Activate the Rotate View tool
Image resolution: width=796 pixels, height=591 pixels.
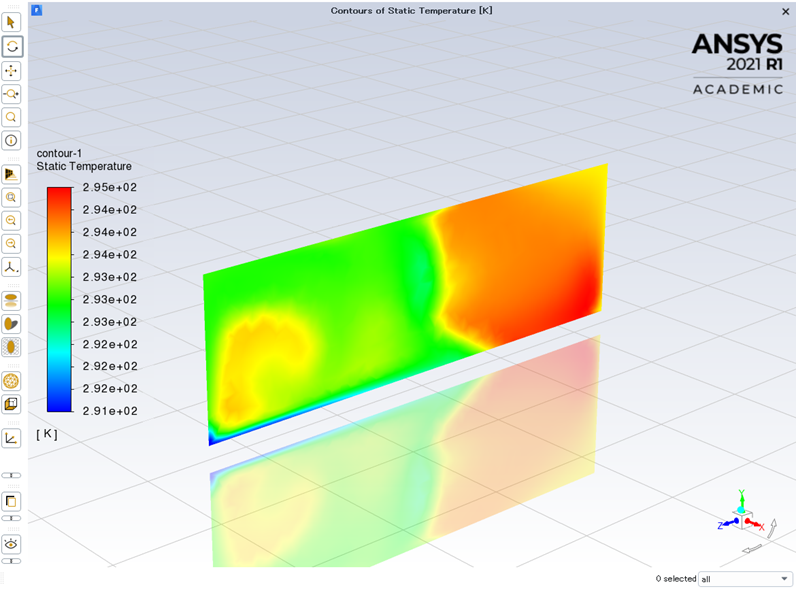[11, 47]
